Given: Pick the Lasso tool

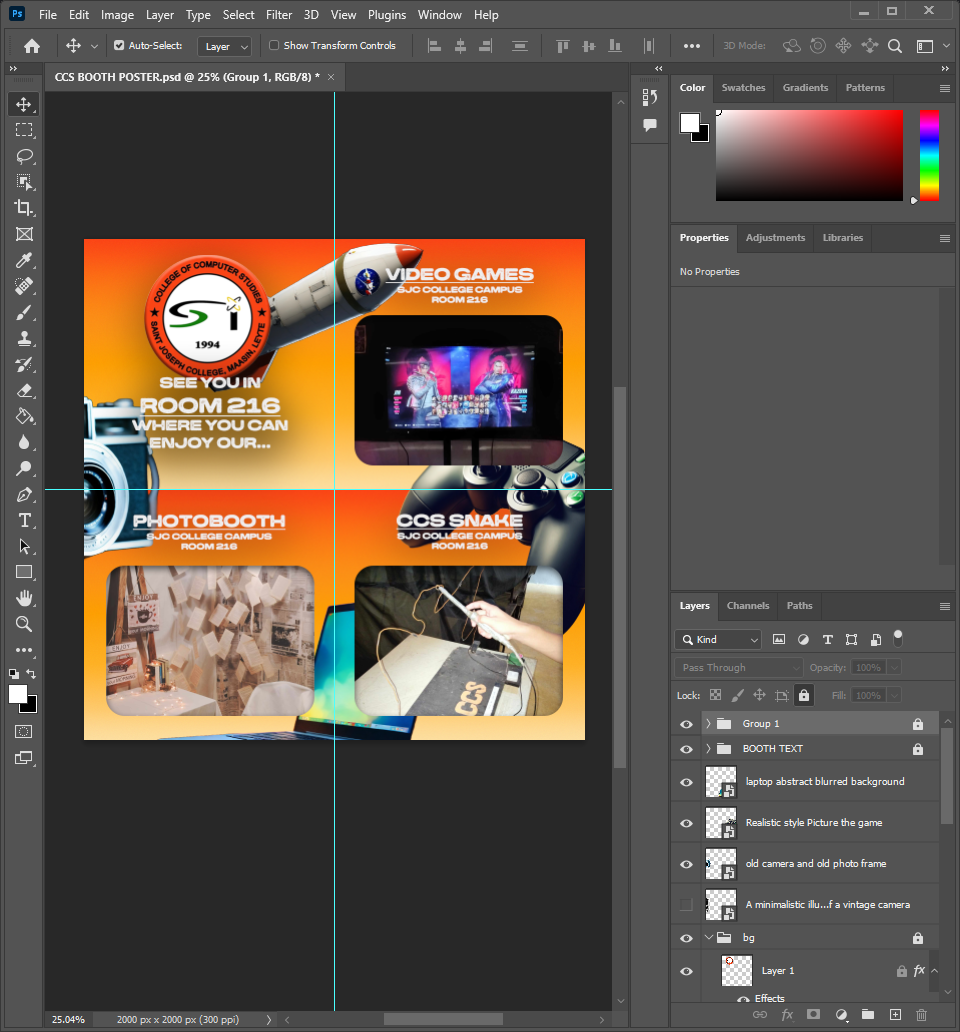Looking at the screenshot, I should click(x=24, y=156).
